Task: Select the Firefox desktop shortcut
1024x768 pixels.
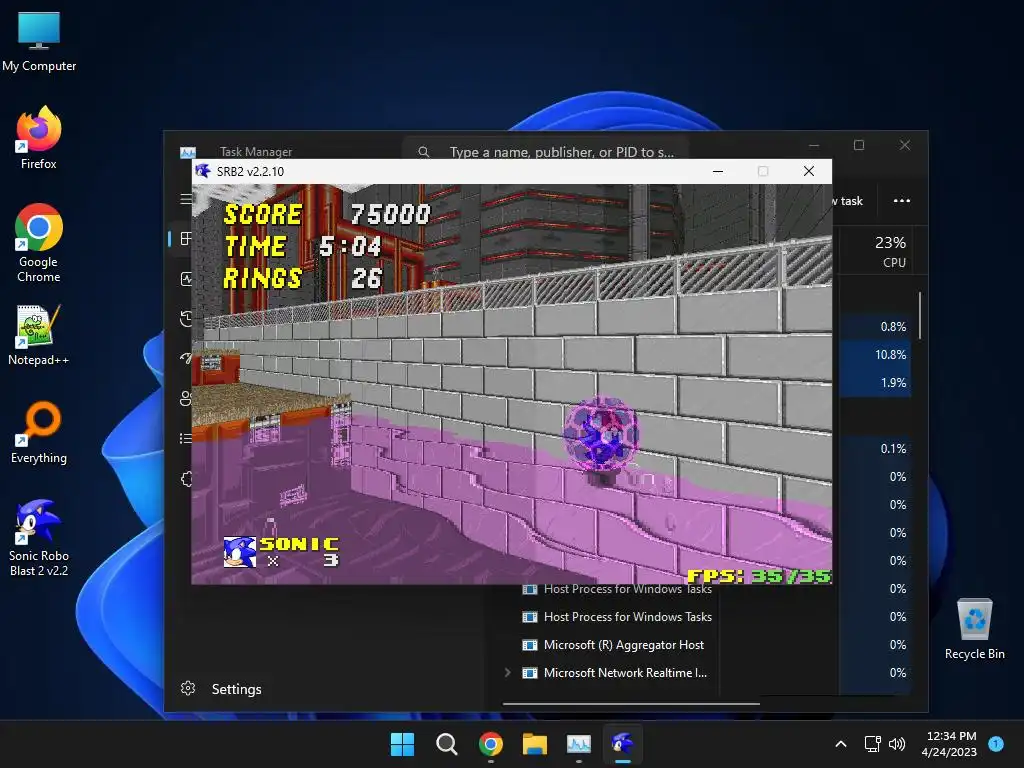Action: pyautogui.click(x=39, y=138)
